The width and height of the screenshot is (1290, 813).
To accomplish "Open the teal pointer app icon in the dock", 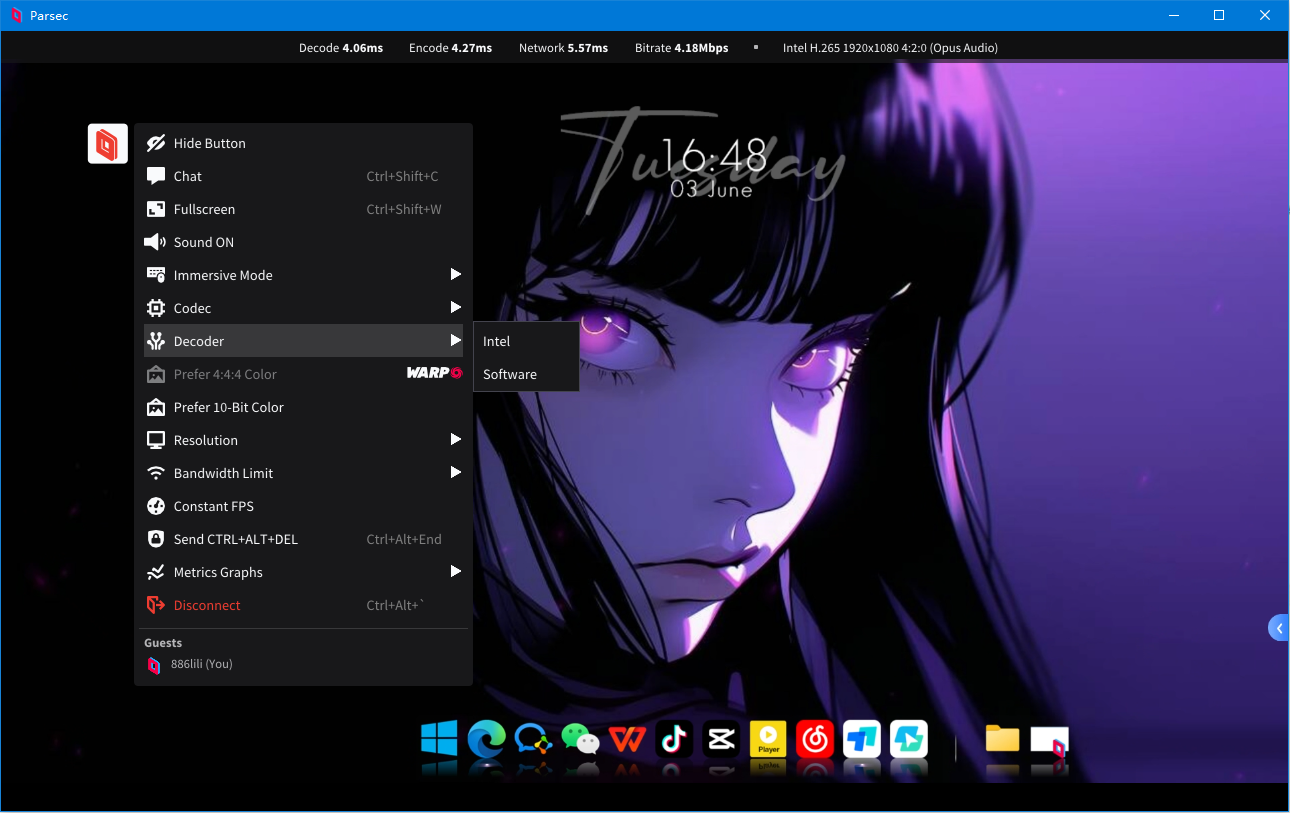I will (x=909, y=739).
